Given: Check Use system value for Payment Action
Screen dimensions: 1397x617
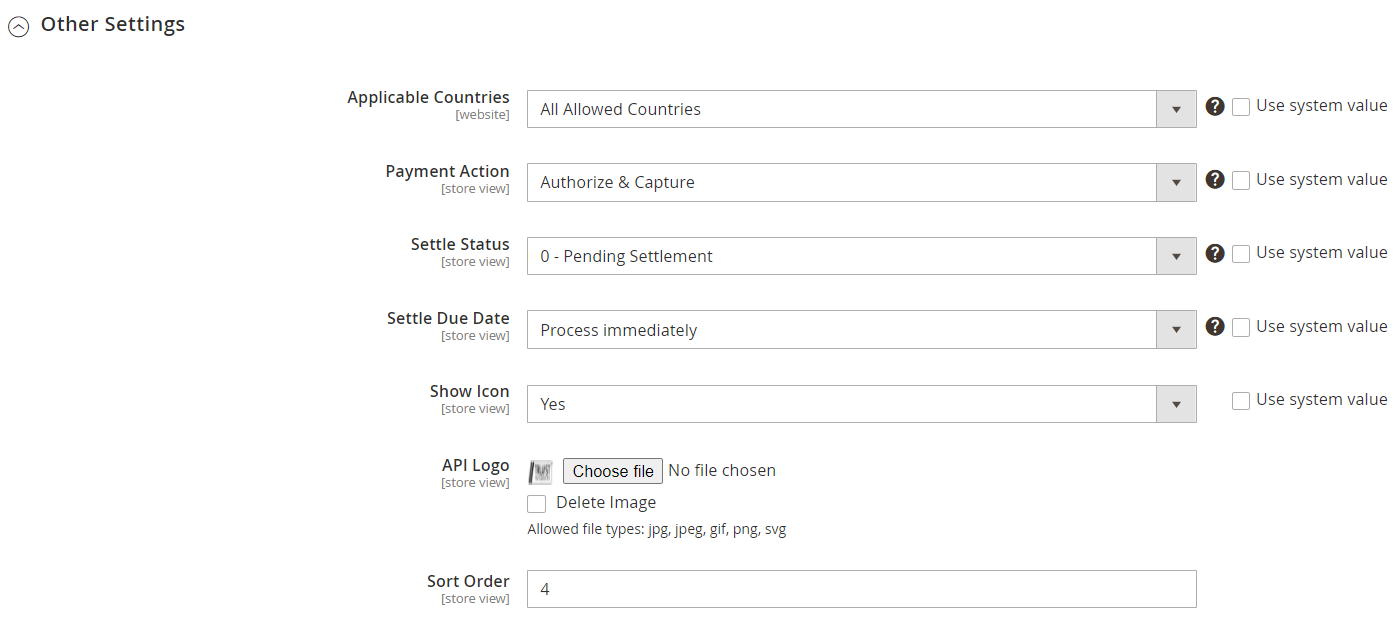Looking at the screenshot, I should click(x=1241, y=181).
